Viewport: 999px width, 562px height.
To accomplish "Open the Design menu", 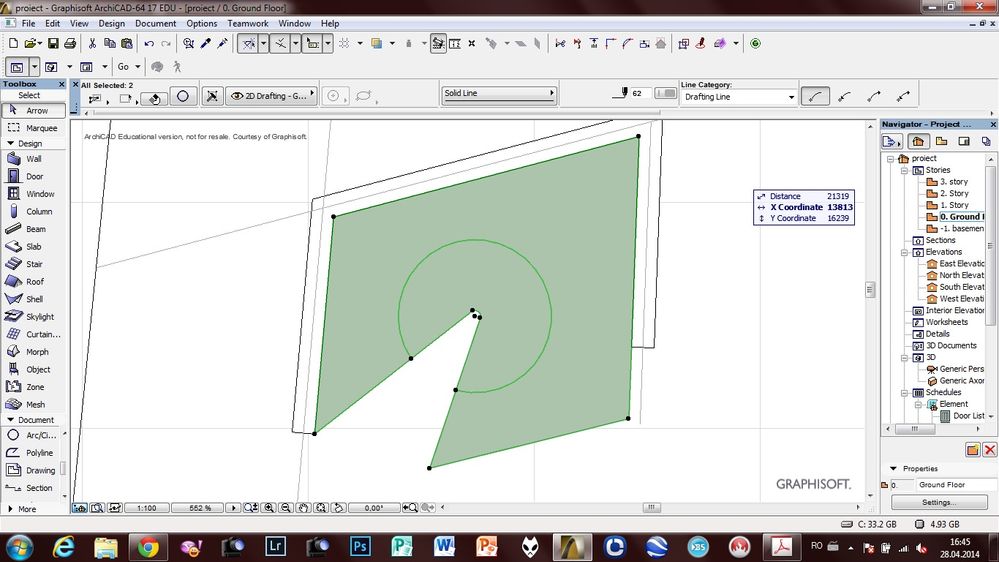I will [x=112, y=23].
